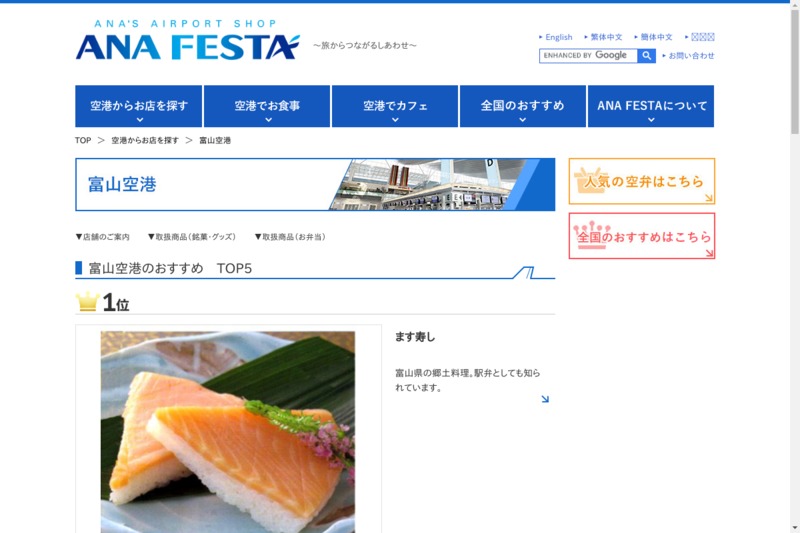
Task: Open the ANA FESTAについて navigation menu
Action: (651, 106)
